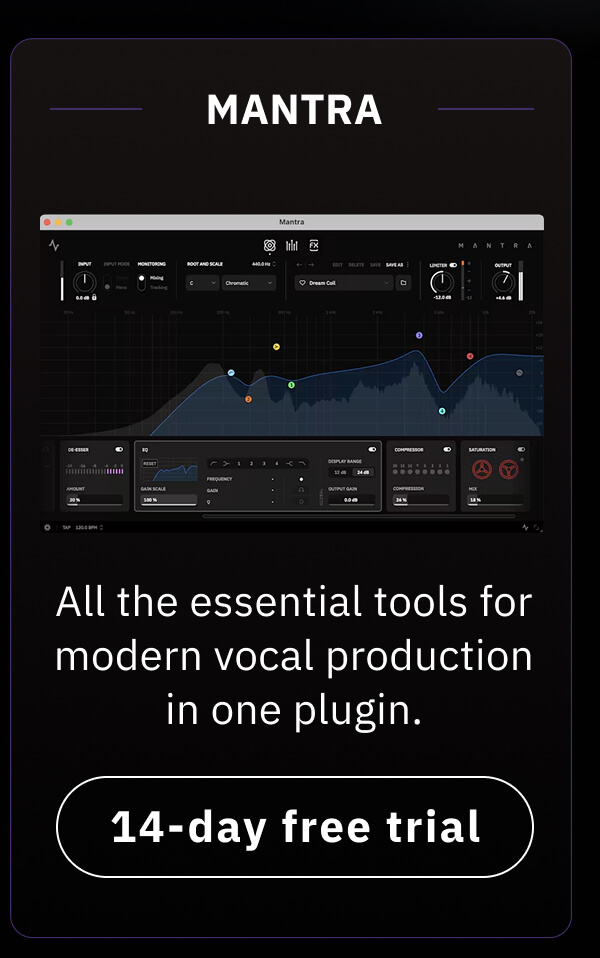The image size is (600, 958).
Task: Select EQ band 1 tab
Action: [239, 464]
